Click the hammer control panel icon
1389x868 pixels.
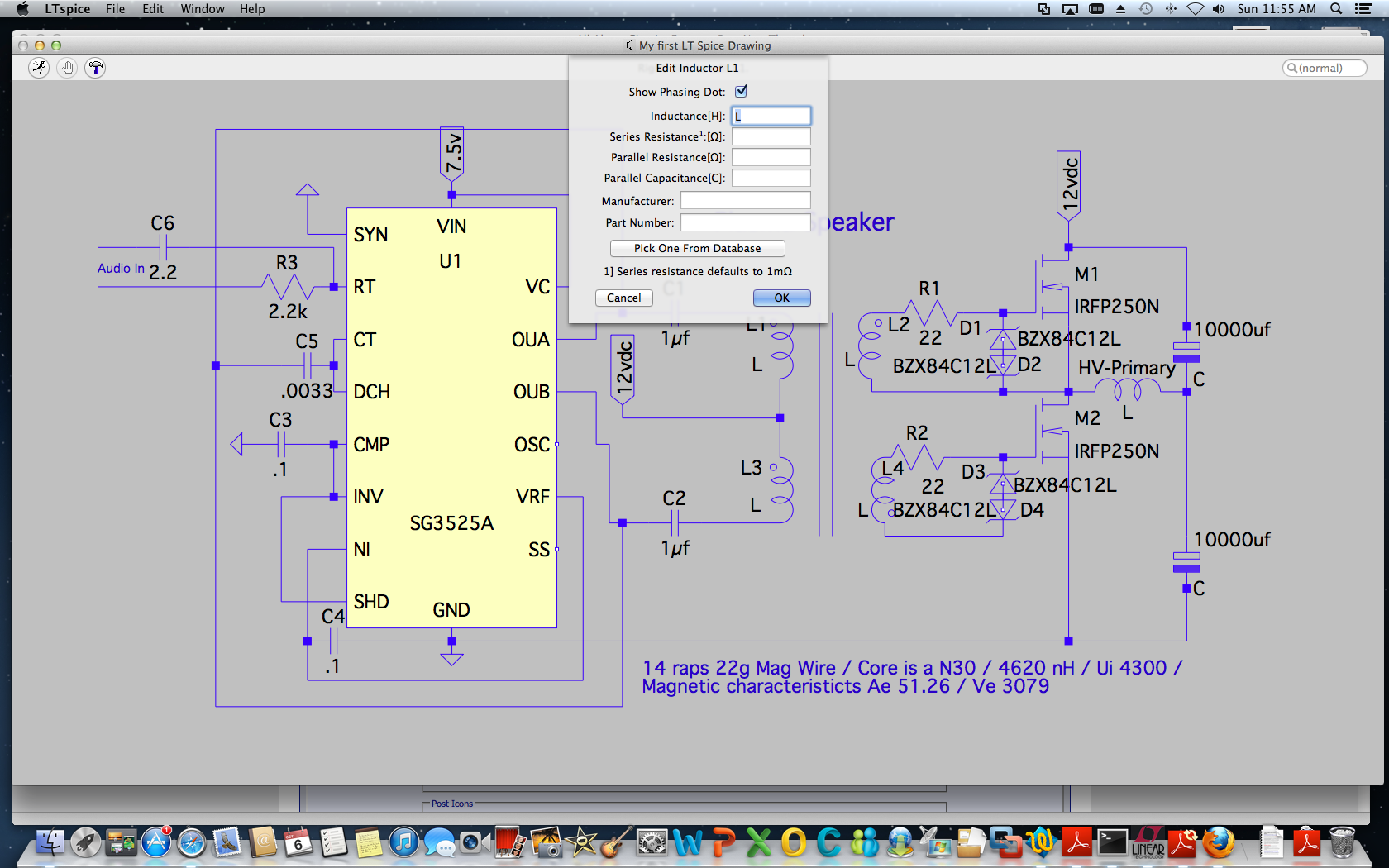pyautogui.click(x=95, y=68)
